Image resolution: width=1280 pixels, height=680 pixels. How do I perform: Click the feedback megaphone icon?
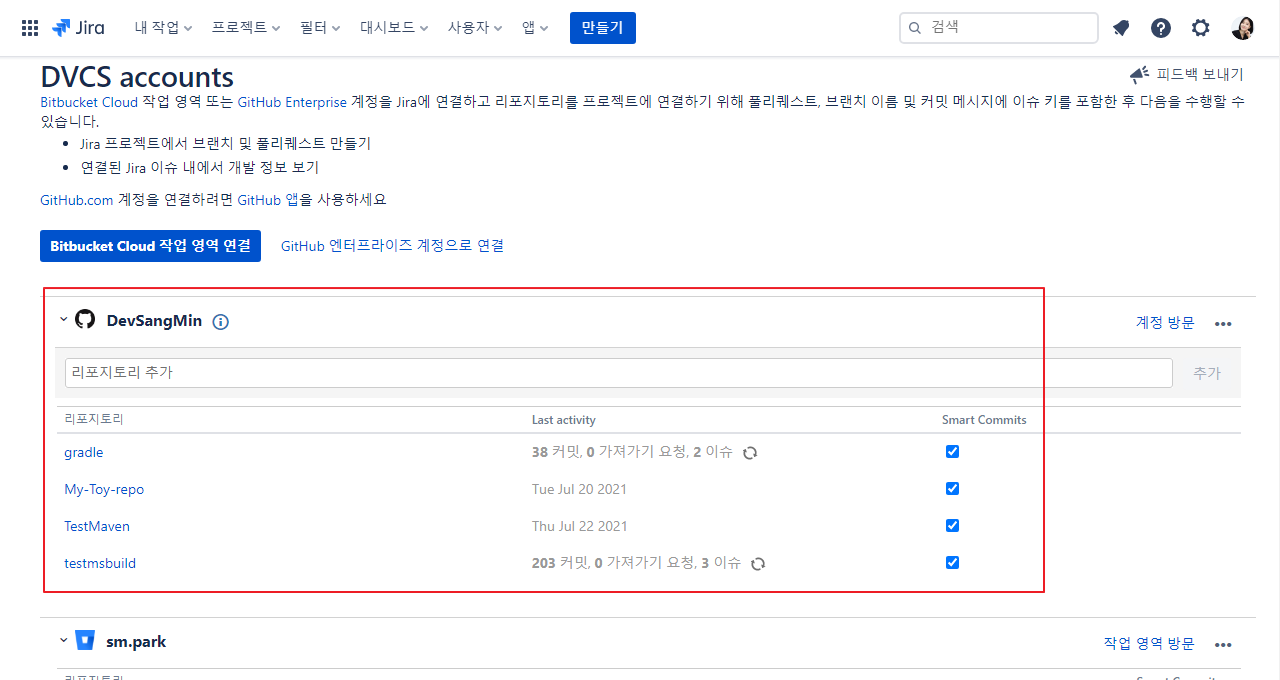1139,75
